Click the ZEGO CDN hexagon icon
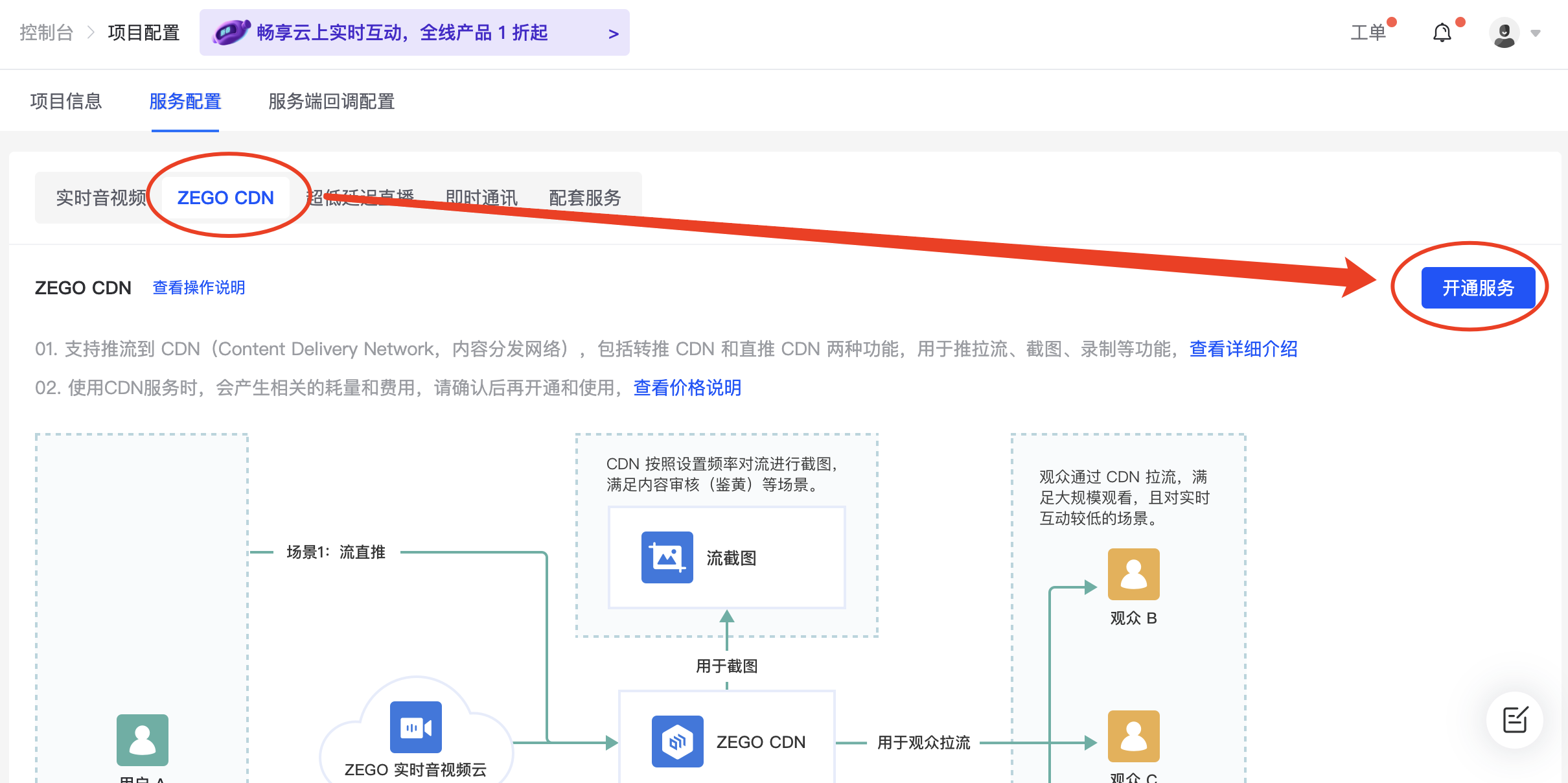The width and height of the screenshot is (1568, 783). (x=677, y=742)
